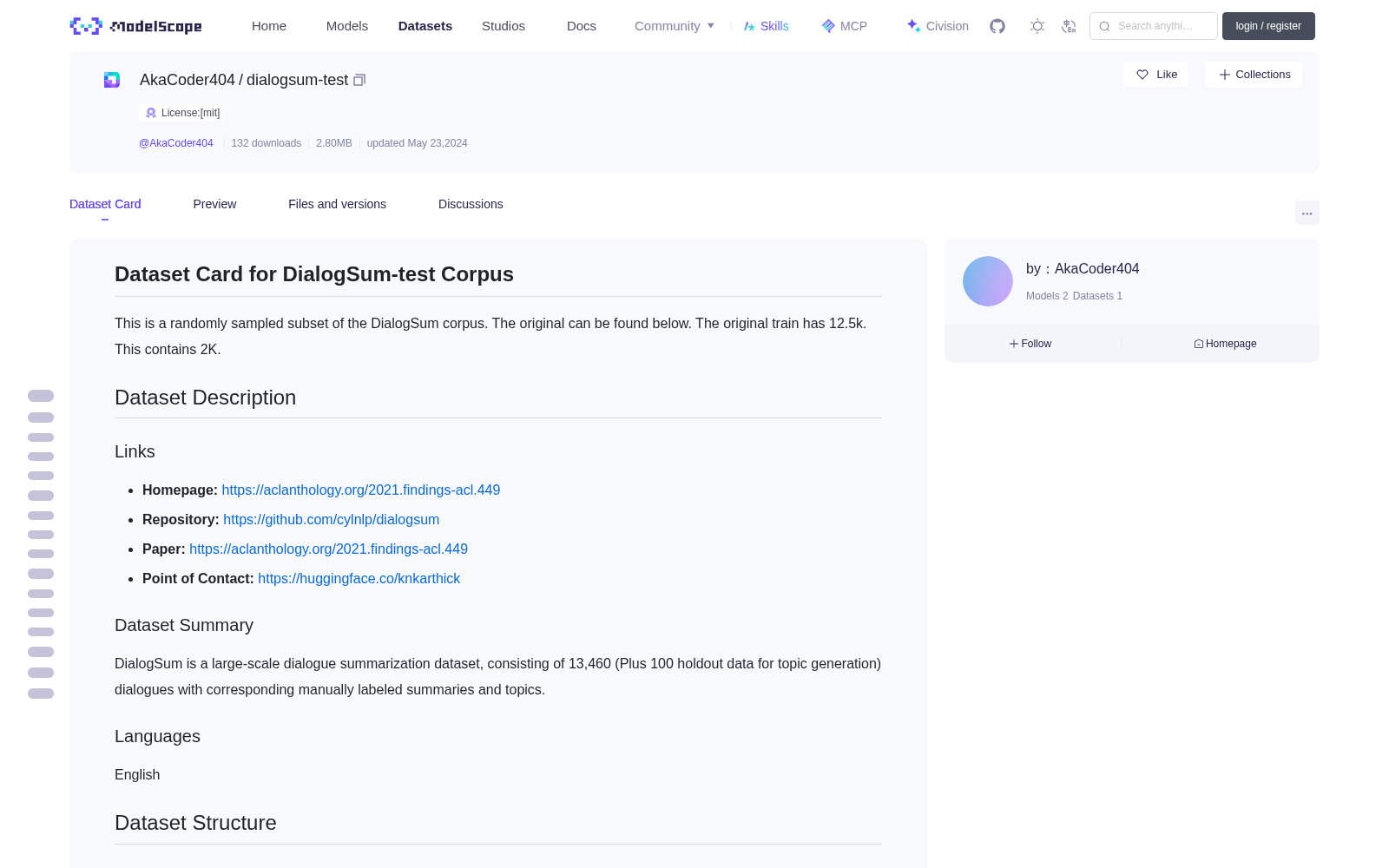This screenshot has height=868, width=1389.
Task: Switch to the Files and versions tab
Action: pyautogui.click(x=337, y=204)
